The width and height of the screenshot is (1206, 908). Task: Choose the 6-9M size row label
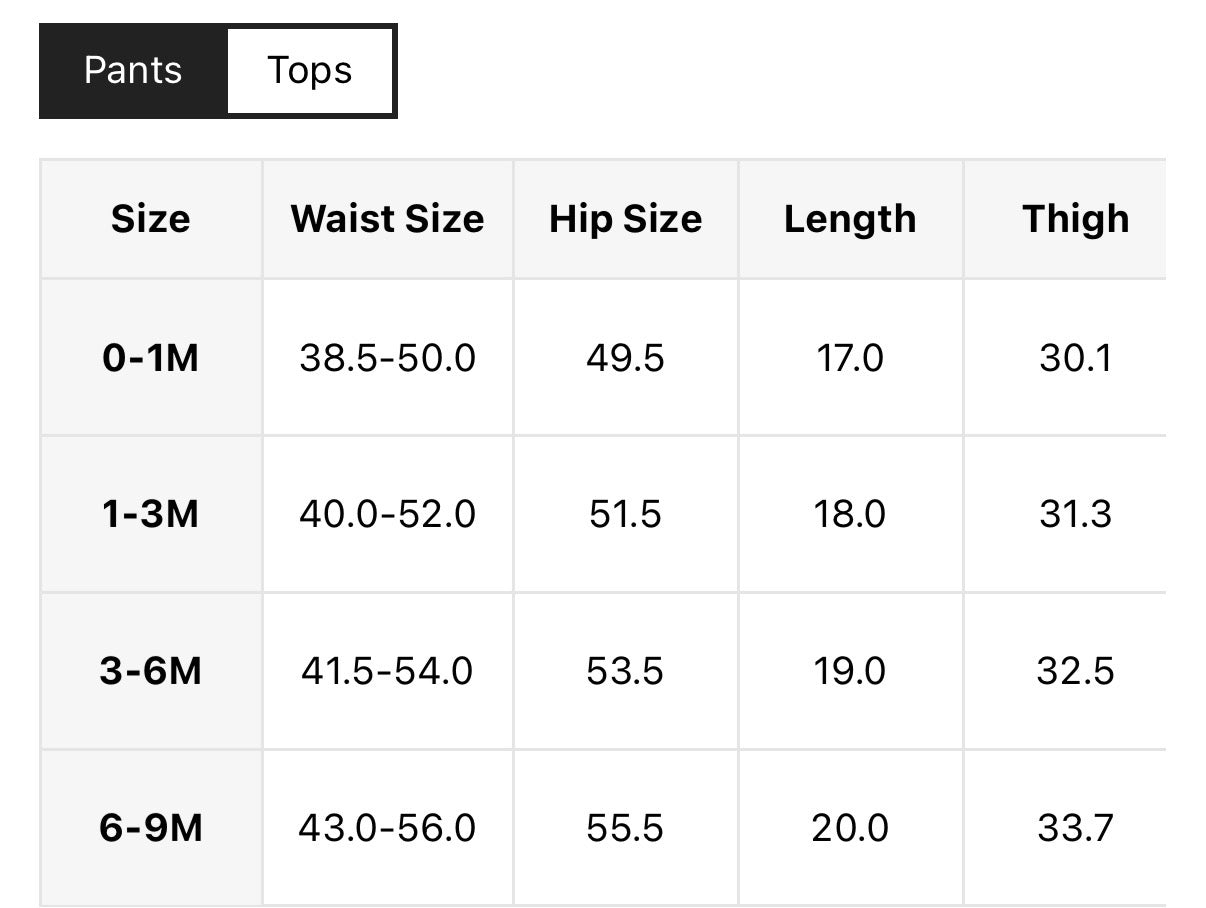(x=151, y=828)
